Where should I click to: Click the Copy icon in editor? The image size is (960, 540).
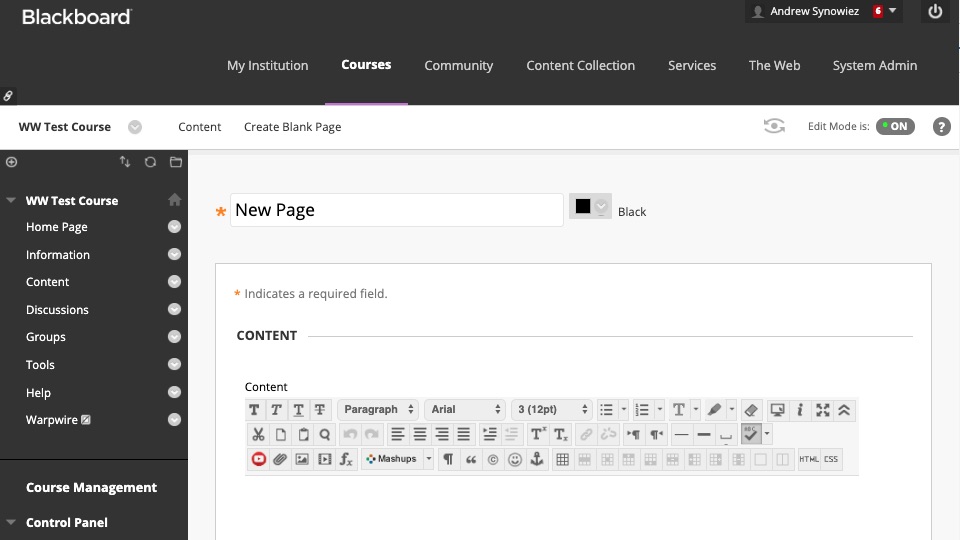pos(280,435)
